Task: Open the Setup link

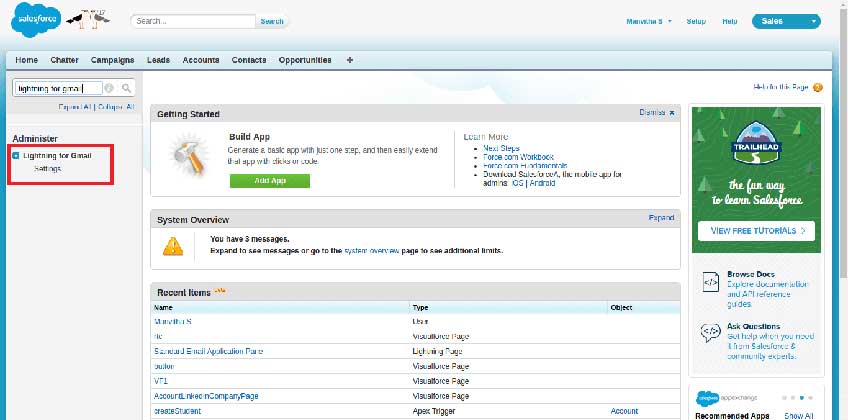Action: (696, 21)
